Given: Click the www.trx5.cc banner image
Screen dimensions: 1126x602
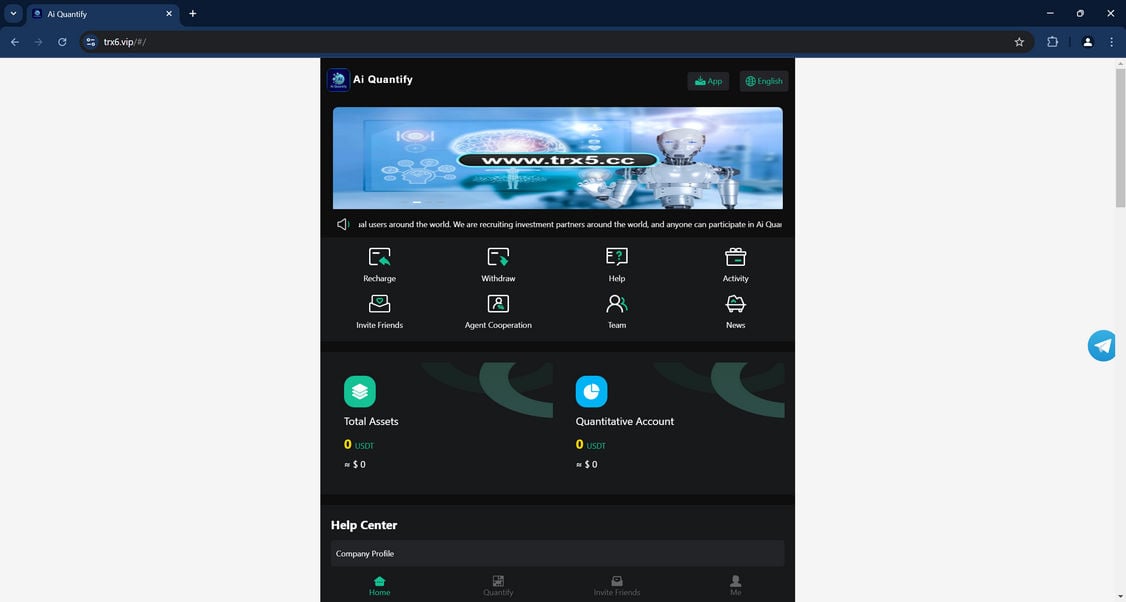Looking at the screenshot, I should click(557, 158).
